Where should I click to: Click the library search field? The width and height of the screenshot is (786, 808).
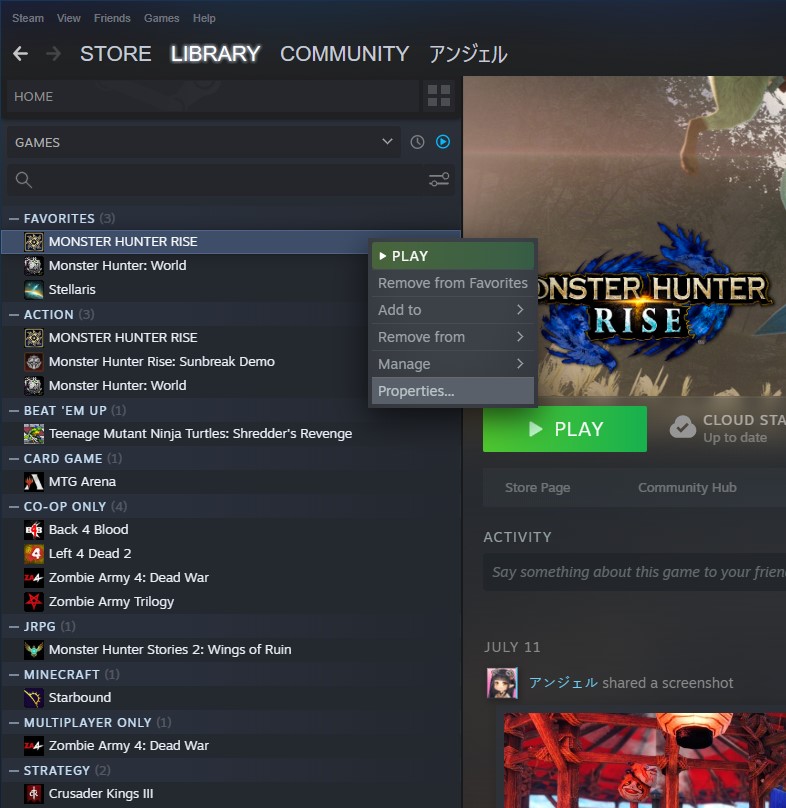(220, 180)
